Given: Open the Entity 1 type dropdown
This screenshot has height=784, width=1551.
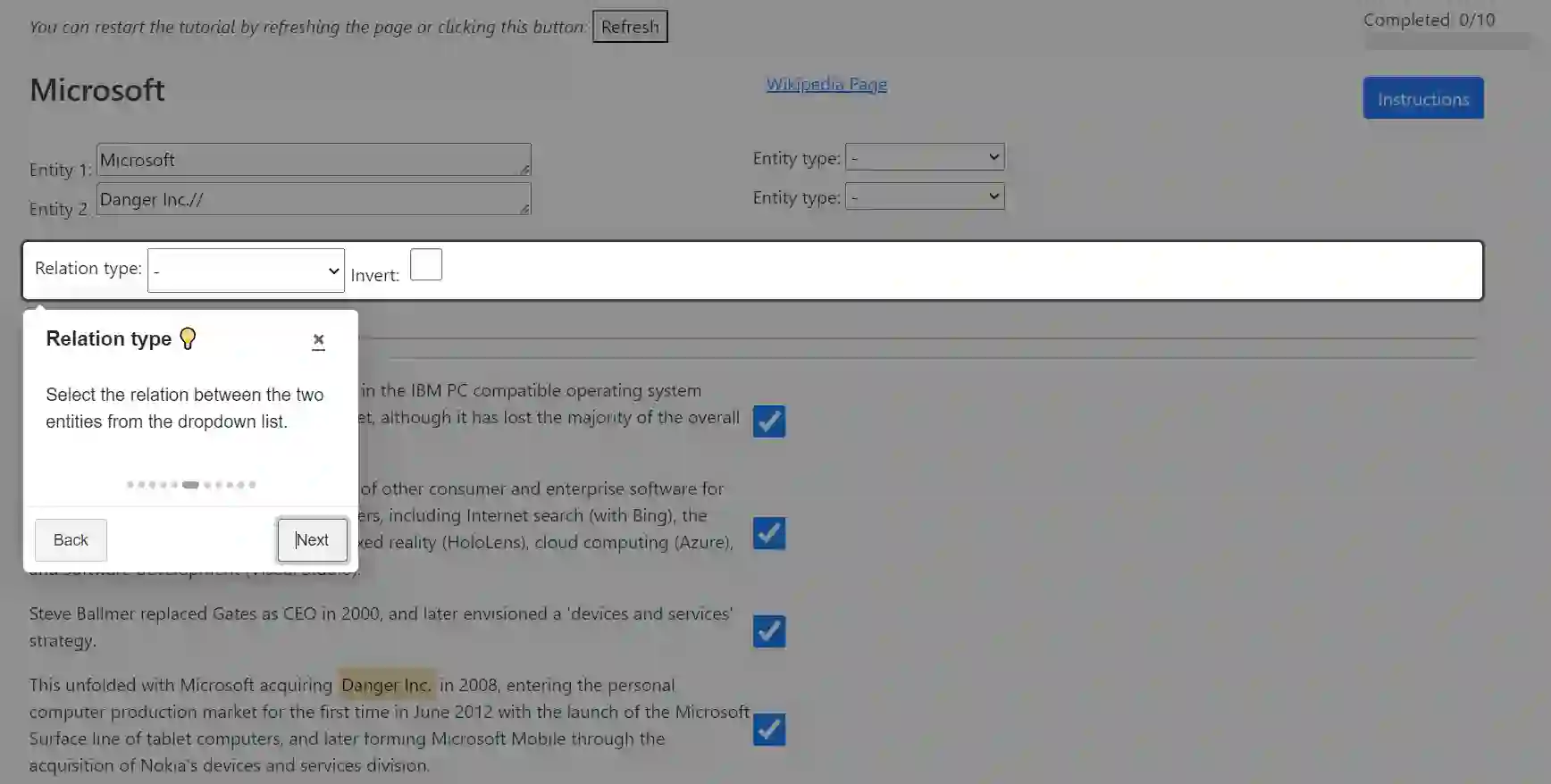Looking at the screenshot, I should 925,157.
